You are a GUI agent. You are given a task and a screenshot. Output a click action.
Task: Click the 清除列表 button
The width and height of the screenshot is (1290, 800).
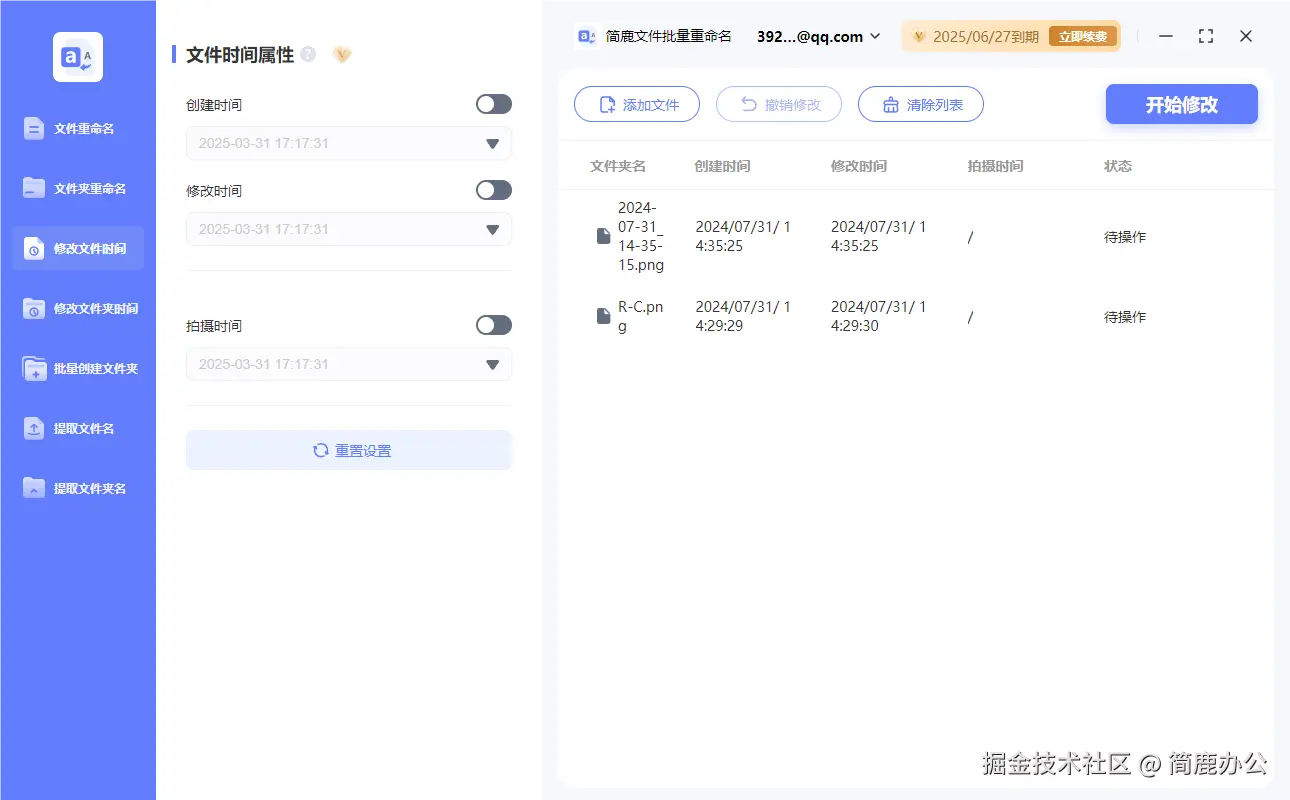pos(921,104)
